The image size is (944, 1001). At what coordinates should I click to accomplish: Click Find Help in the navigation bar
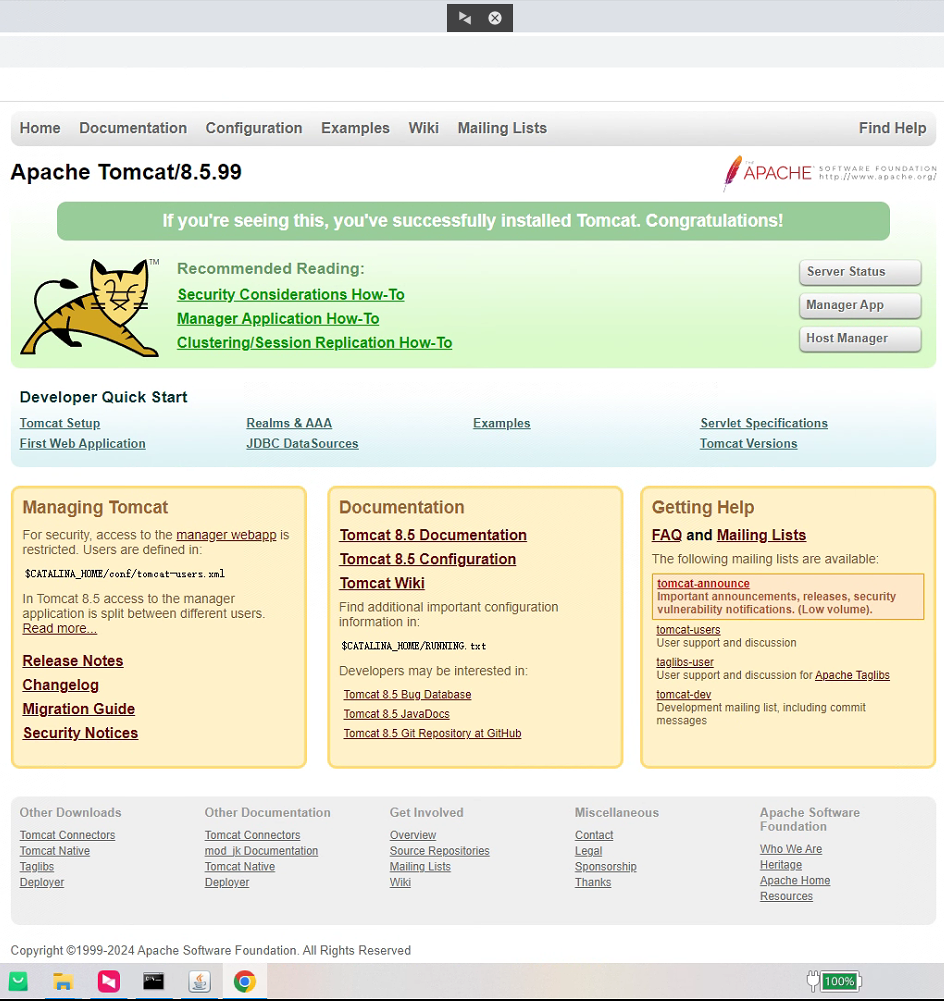pyautogui.click(x=892, y=128)
